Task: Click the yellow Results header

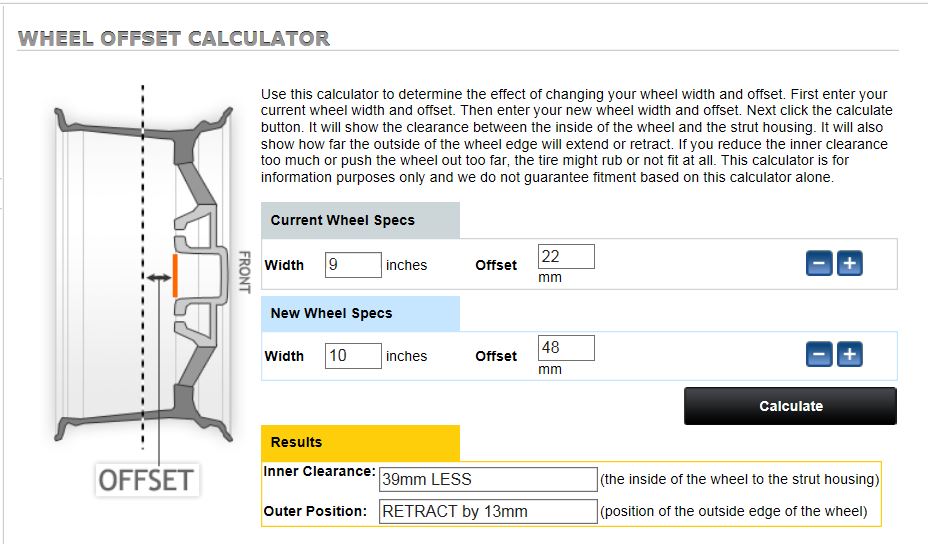Action: point(360,442)
